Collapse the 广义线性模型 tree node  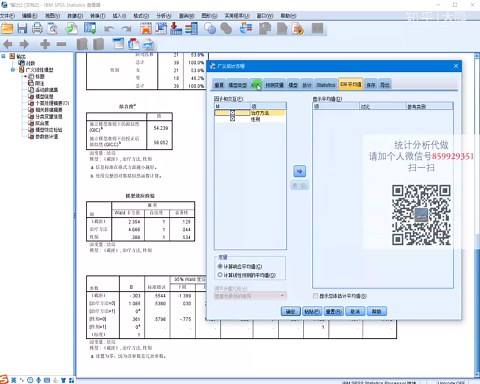point(13,70)
